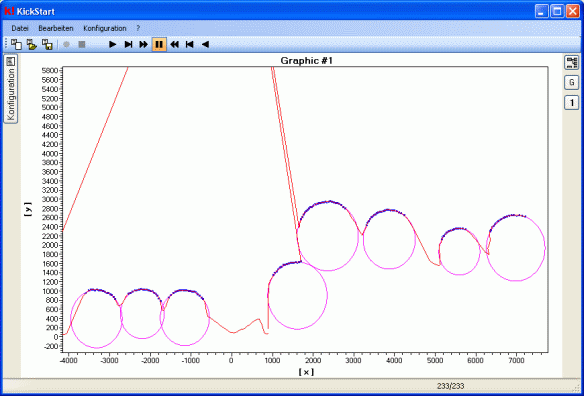Open file using the folder toolbar icon
This screenshot has width=584, height=396.
[32, 44]
